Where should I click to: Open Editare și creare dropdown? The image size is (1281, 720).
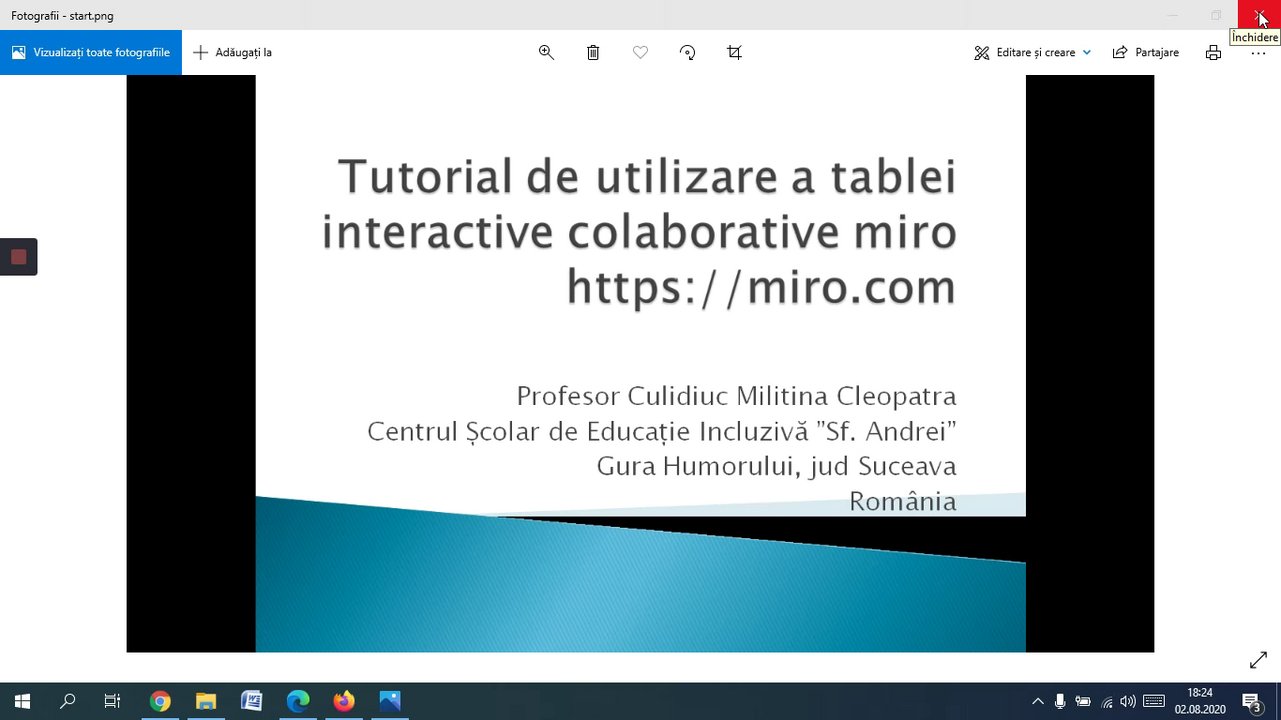point(1032,52)
